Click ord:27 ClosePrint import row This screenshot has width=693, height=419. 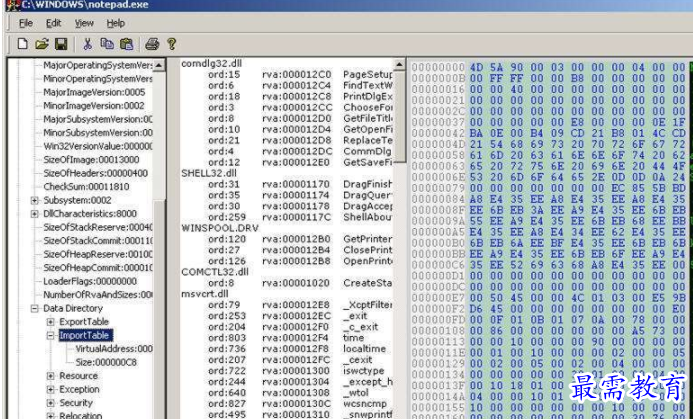click(300, 250)
